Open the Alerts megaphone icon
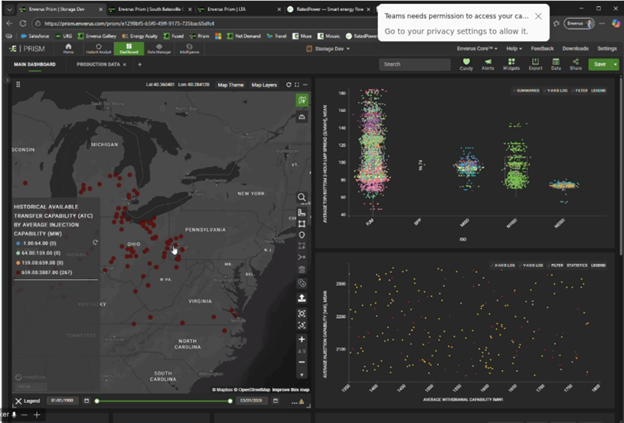The width and height of the screenshot is (624, 423). [488, 64]
